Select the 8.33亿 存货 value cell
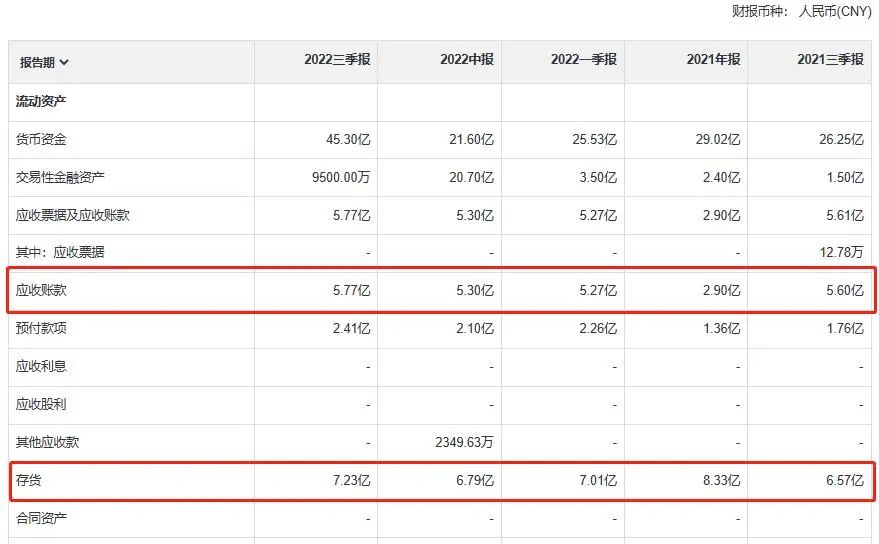The height and width of the screenshot is (544, 879). 720,481
